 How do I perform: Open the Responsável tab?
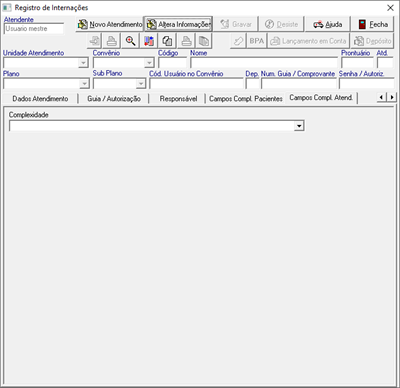tap(178, 99)
